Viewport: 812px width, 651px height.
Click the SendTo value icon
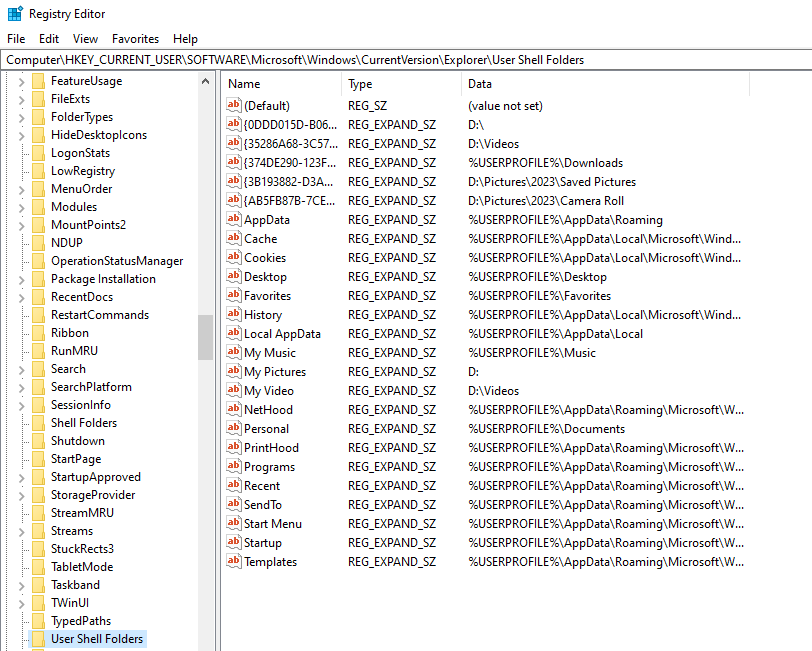click(234, 504)
